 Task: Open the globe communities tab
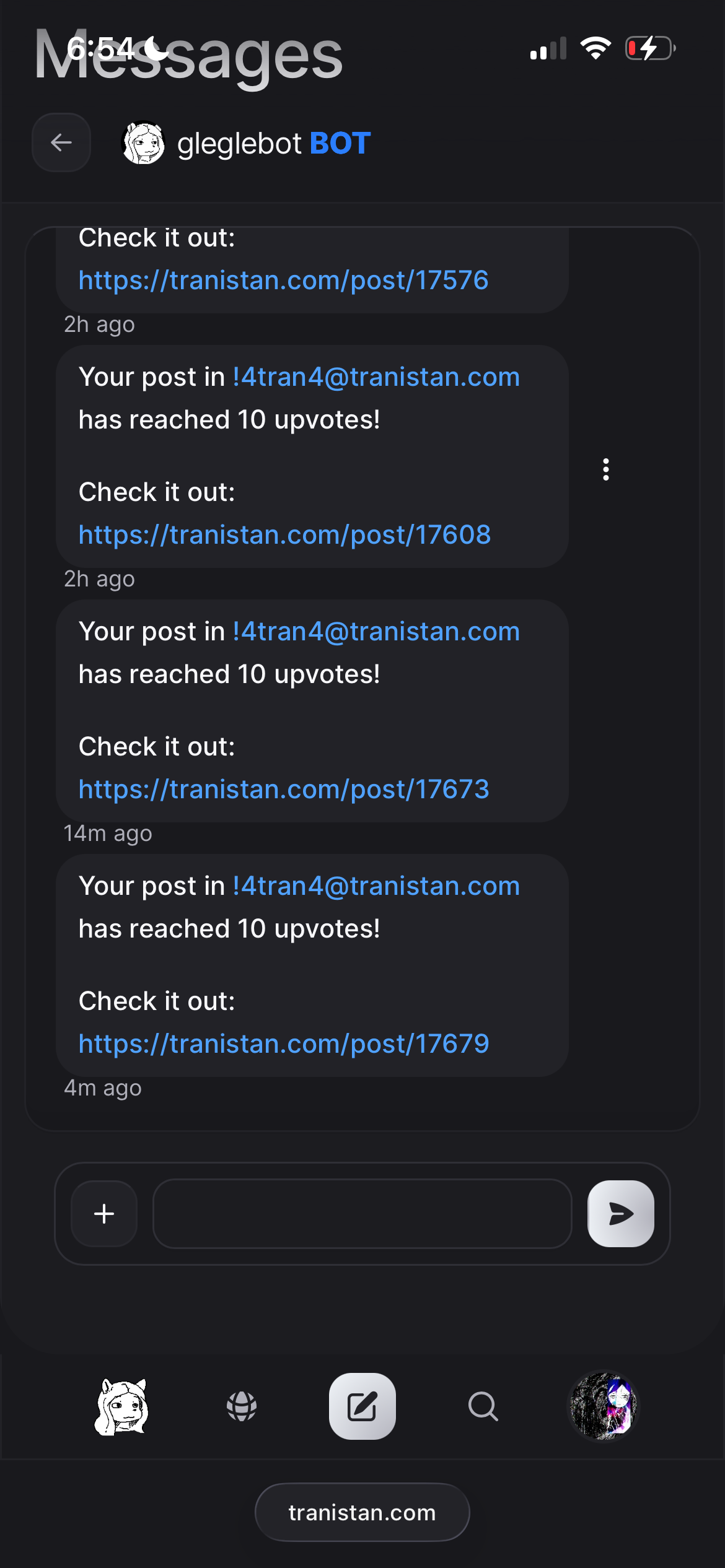(242, 1406)
